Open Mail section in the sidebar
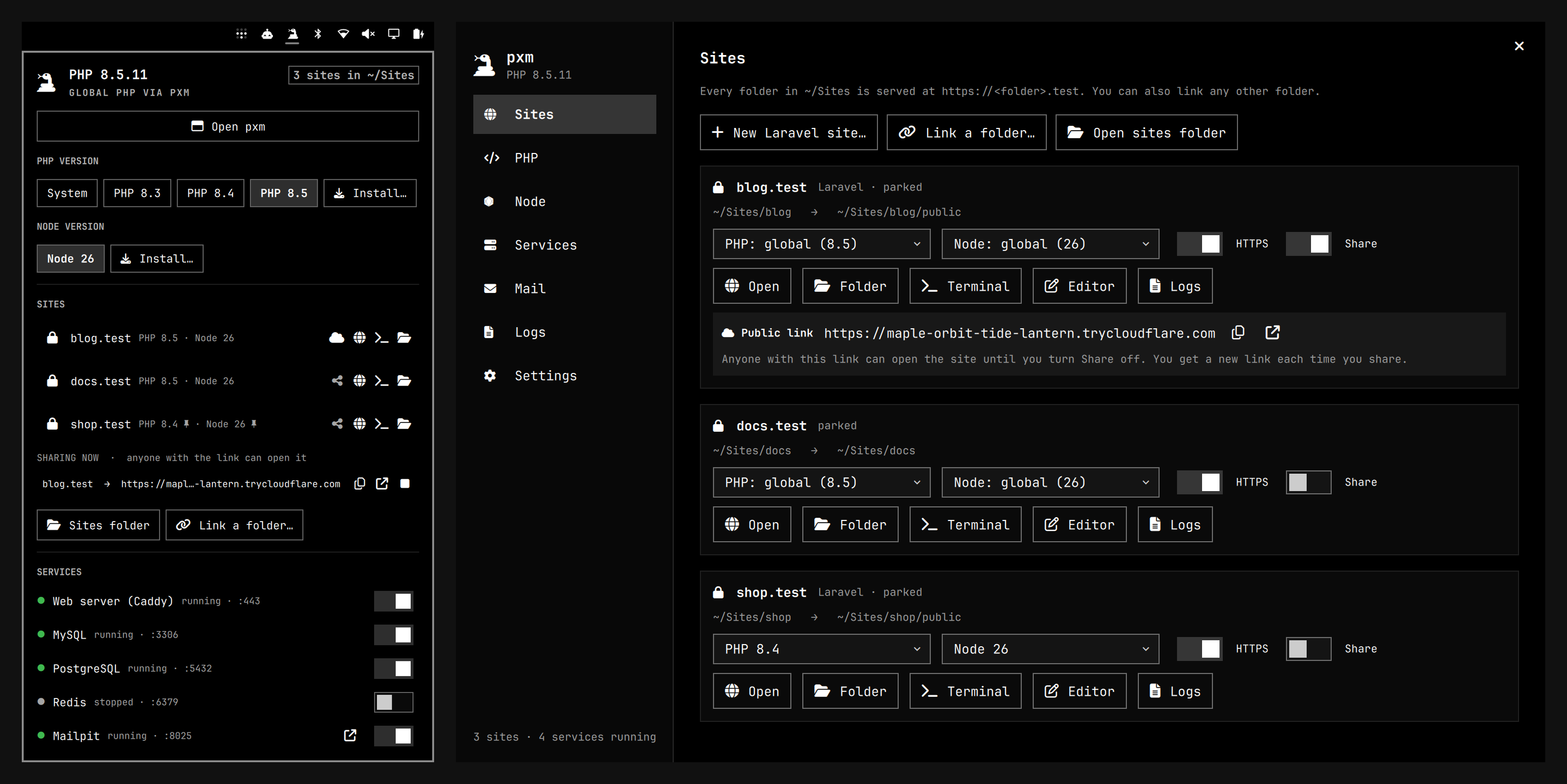The width and height of the screenshot is (1567, 784). (x=564, y=289)
